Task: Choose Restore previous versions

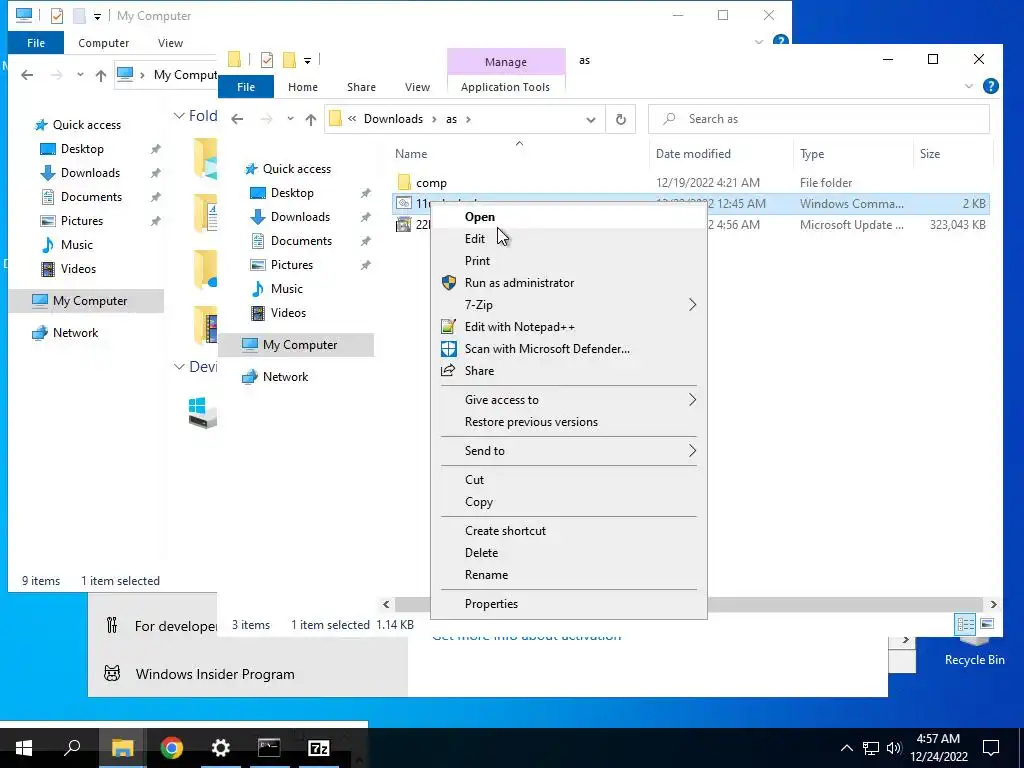Action: tap(569, 422)
